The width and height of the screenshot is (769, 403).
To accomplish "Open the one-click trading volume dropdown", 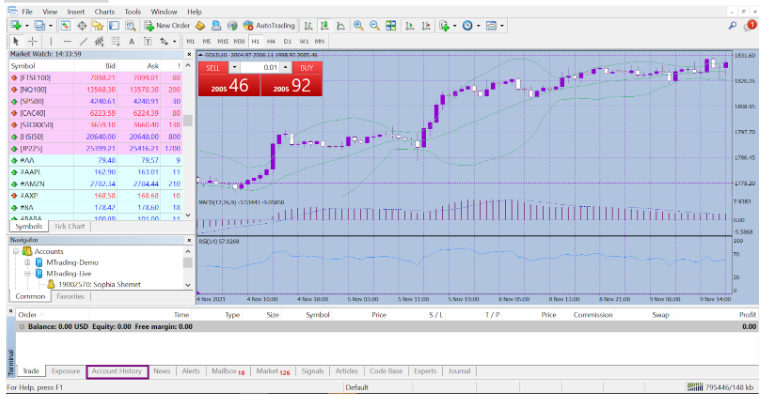I will pos(234,68).
